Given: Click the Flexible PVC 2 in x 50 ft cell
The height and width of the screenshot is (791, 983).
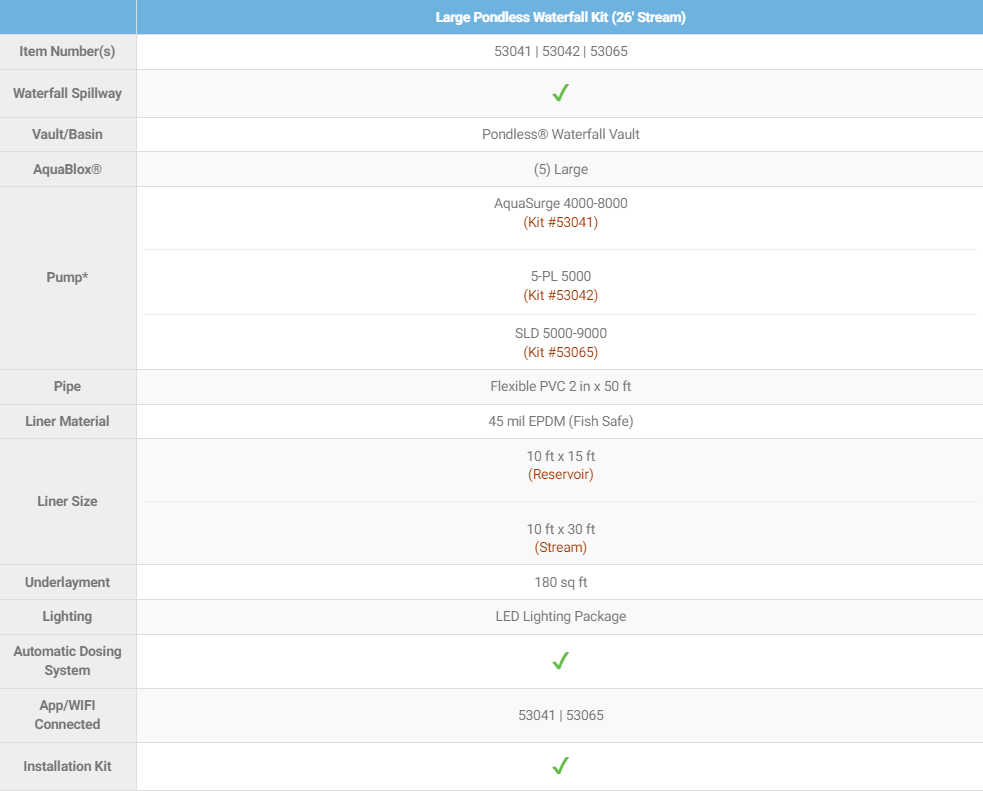Looking at the screenshot, I should click(x=560, y=386).
